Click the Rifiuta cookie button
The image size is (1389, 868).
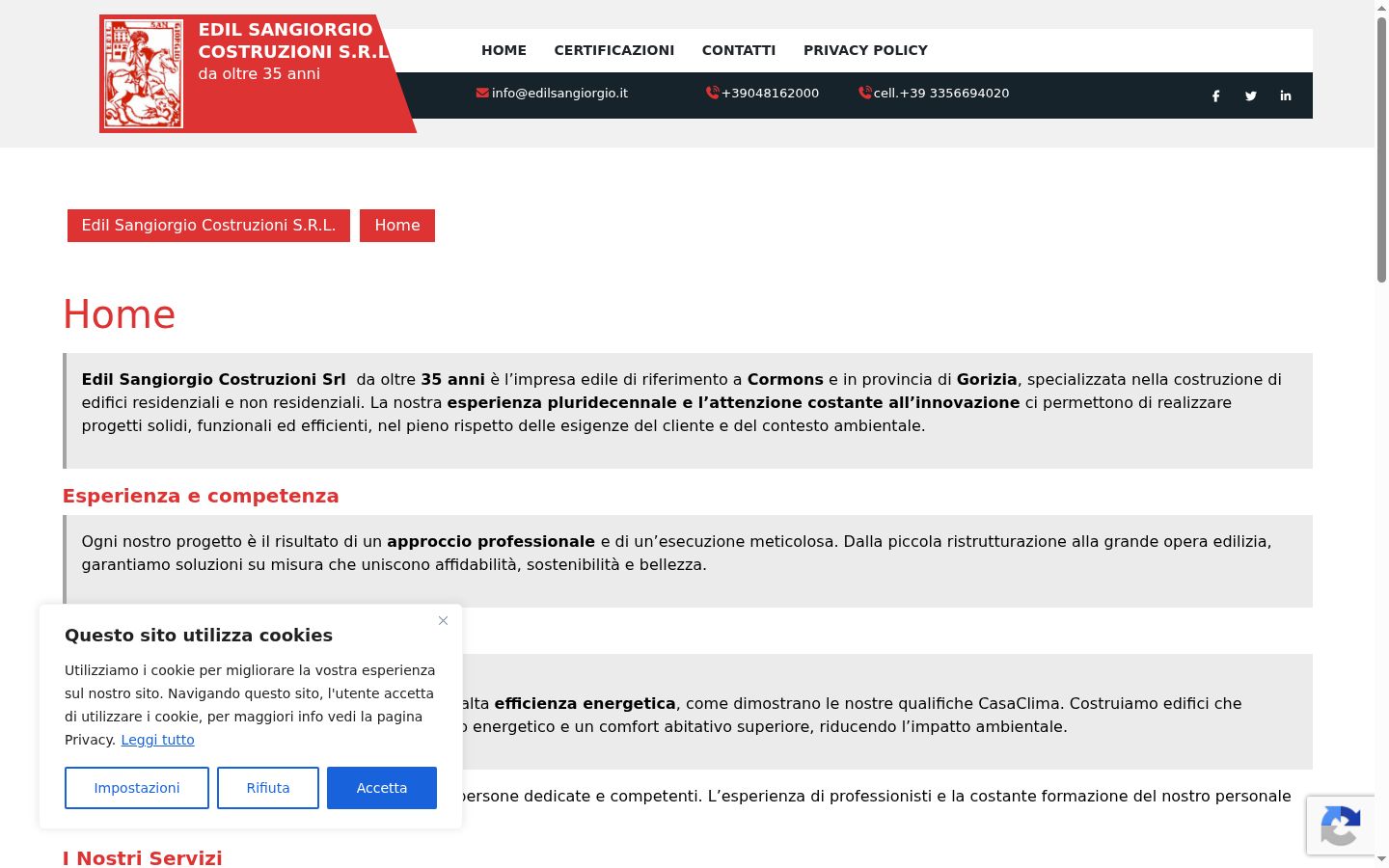(x=268, y=788)
